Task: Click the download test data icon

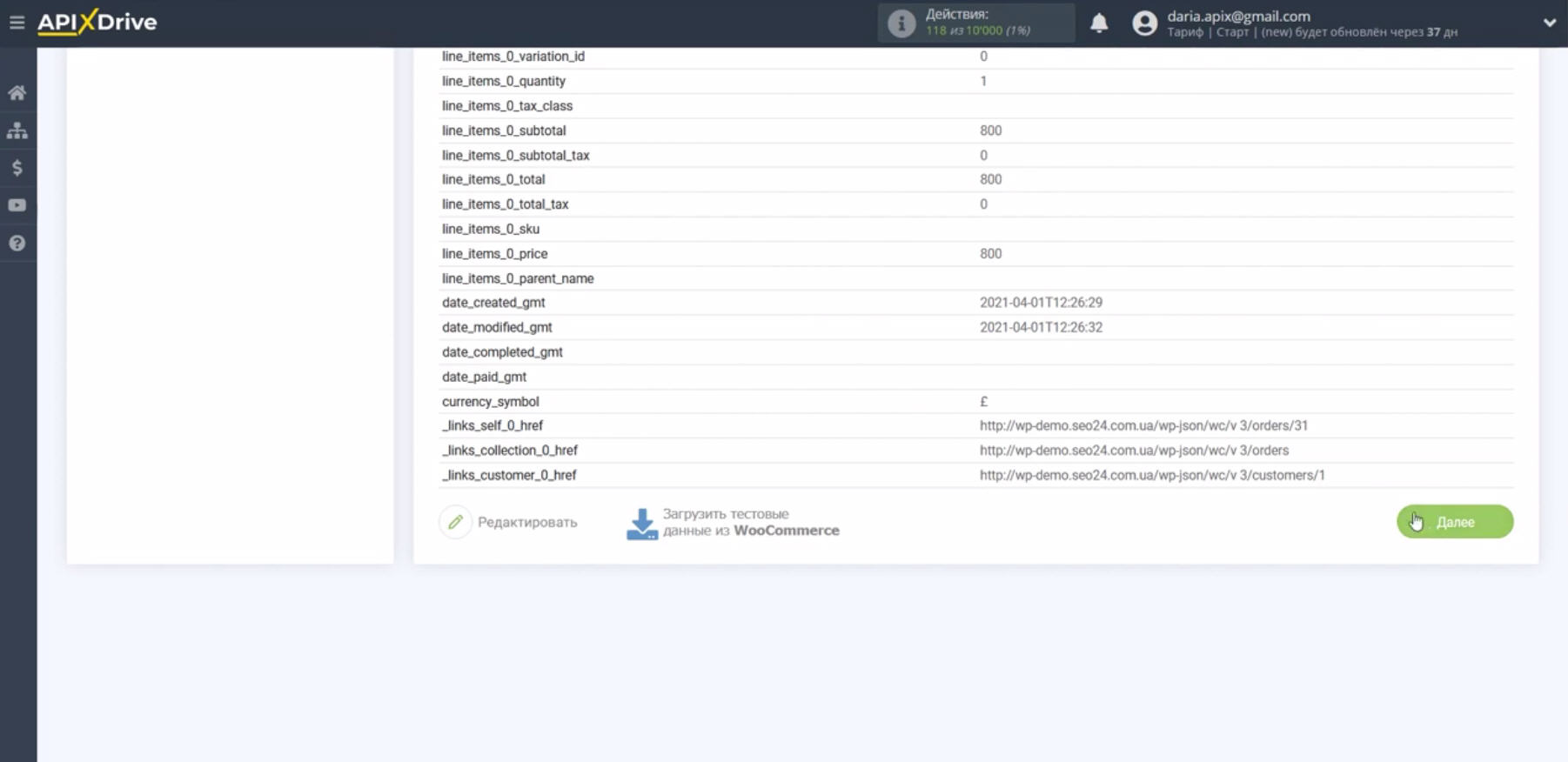Action: click(642, 524)
